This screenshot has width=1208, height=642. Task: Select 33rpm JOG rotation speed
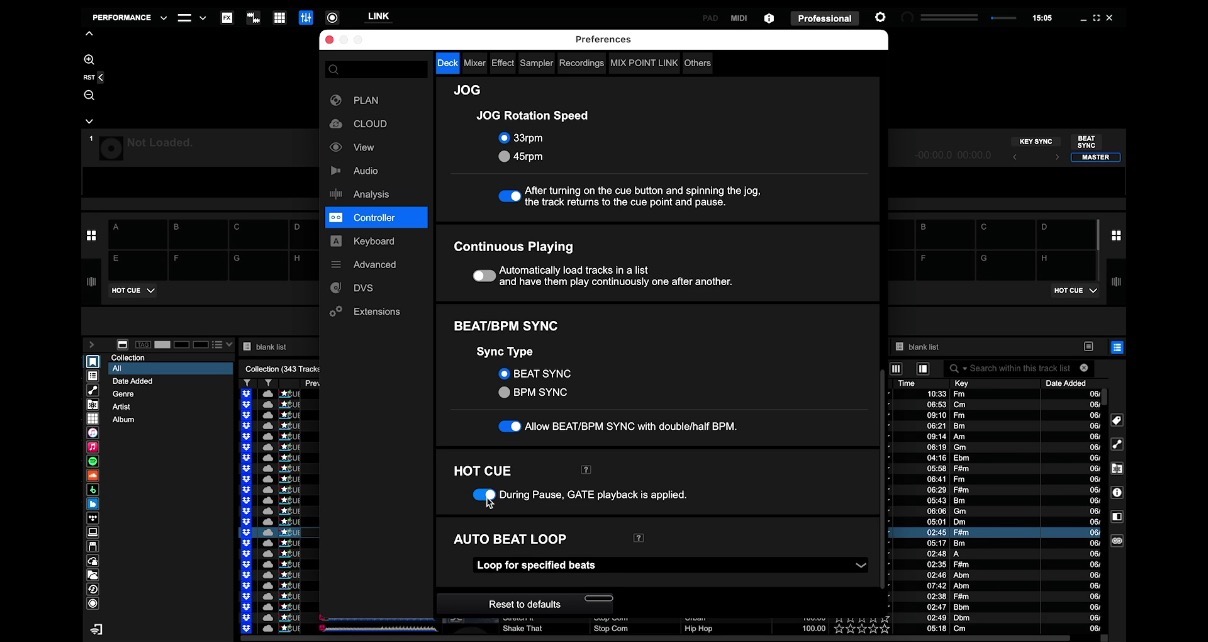pos(504,138)
